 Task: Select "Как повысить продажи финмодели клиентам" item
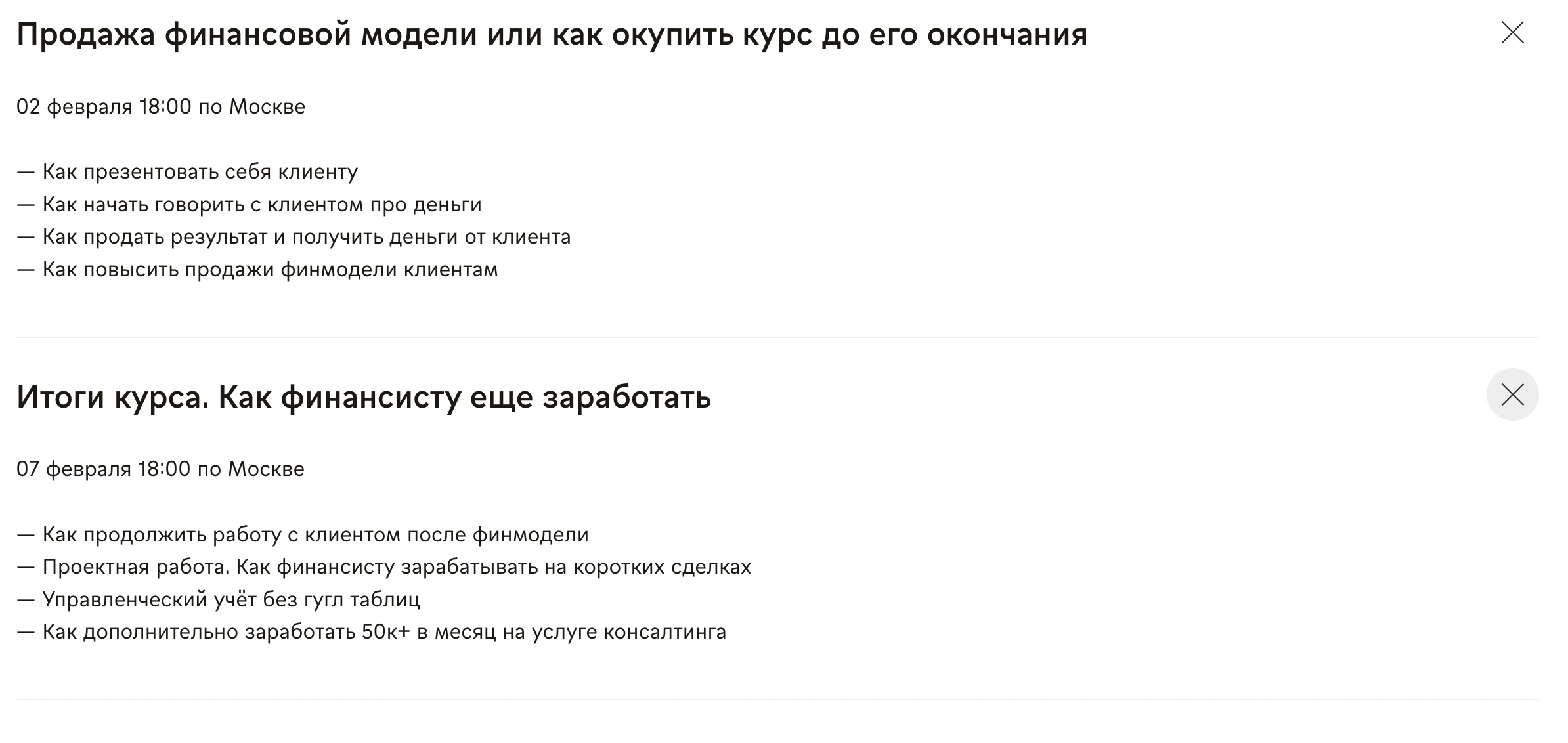click(x=270, y=270)
